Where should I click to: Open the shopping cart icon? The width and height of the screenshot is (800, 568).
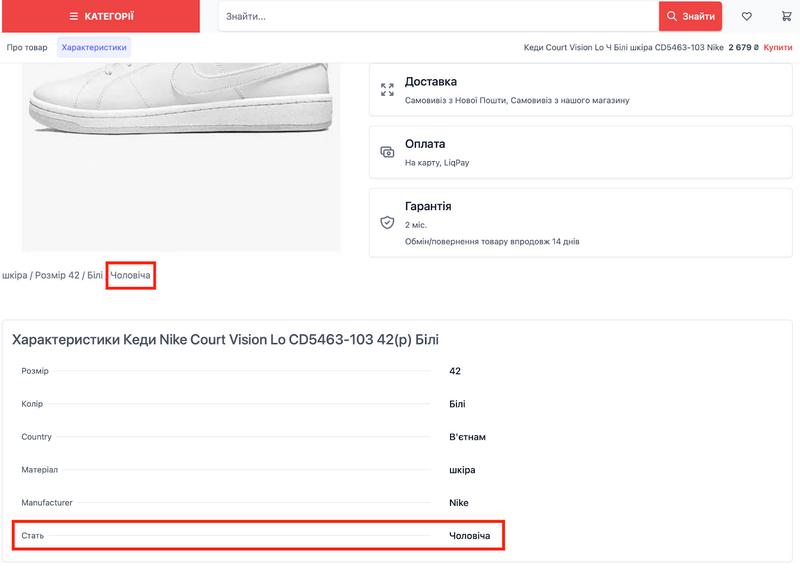pos(786,16)
